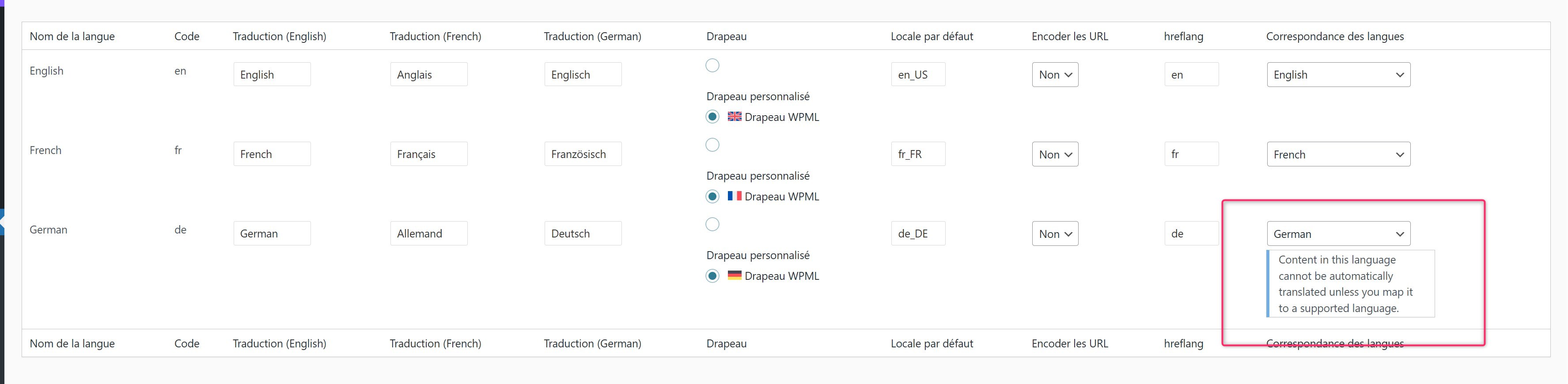
Task: Open the Encoder les URL dropdown for English
Action: (1055, 74)
